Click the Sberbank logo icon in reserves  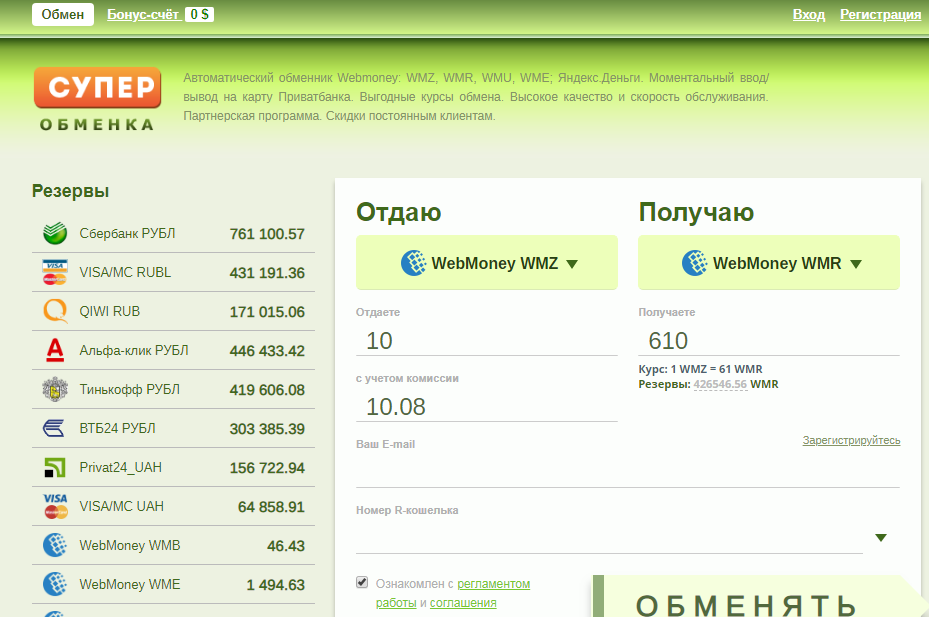tap(55, 234)
